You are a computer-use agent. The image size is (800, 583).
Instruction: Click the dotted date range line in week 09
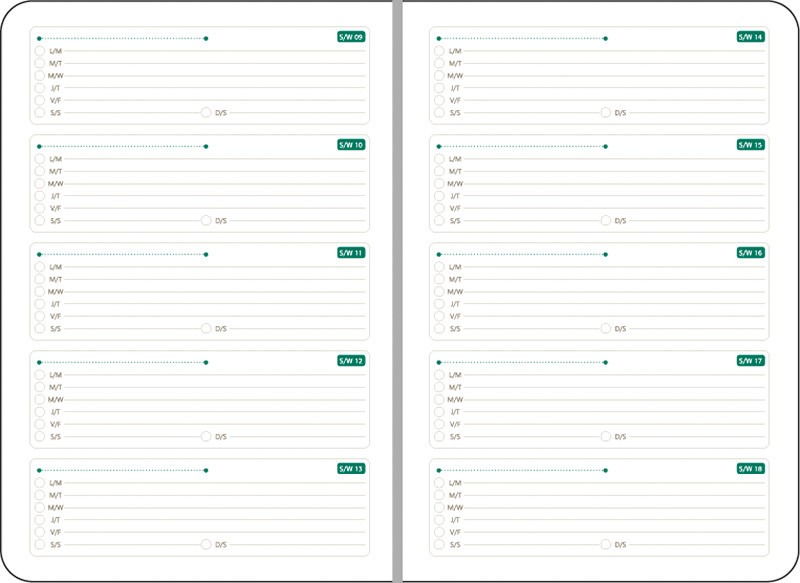point(122,38)
